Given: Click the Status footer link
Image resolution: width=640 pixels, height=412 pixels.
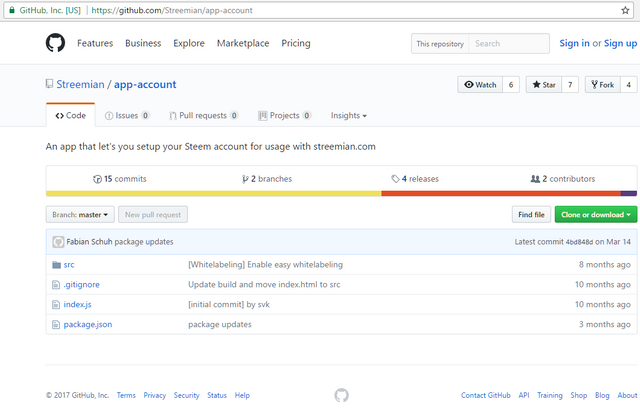Looking at the screenshot, I should tap(217, 395).
